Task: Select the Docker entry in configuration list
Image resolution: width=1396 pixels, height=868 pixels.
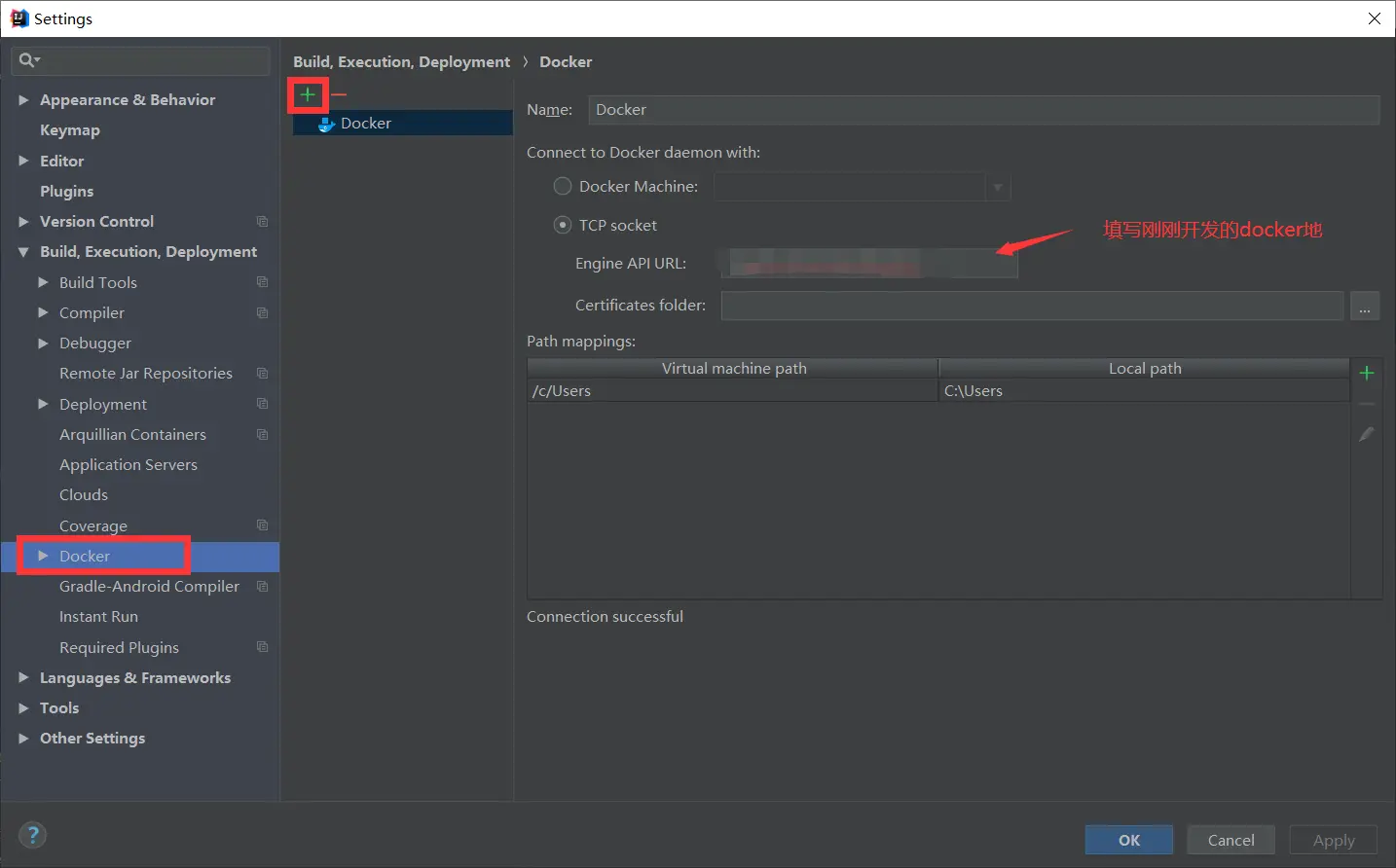Action: (403, 124)
